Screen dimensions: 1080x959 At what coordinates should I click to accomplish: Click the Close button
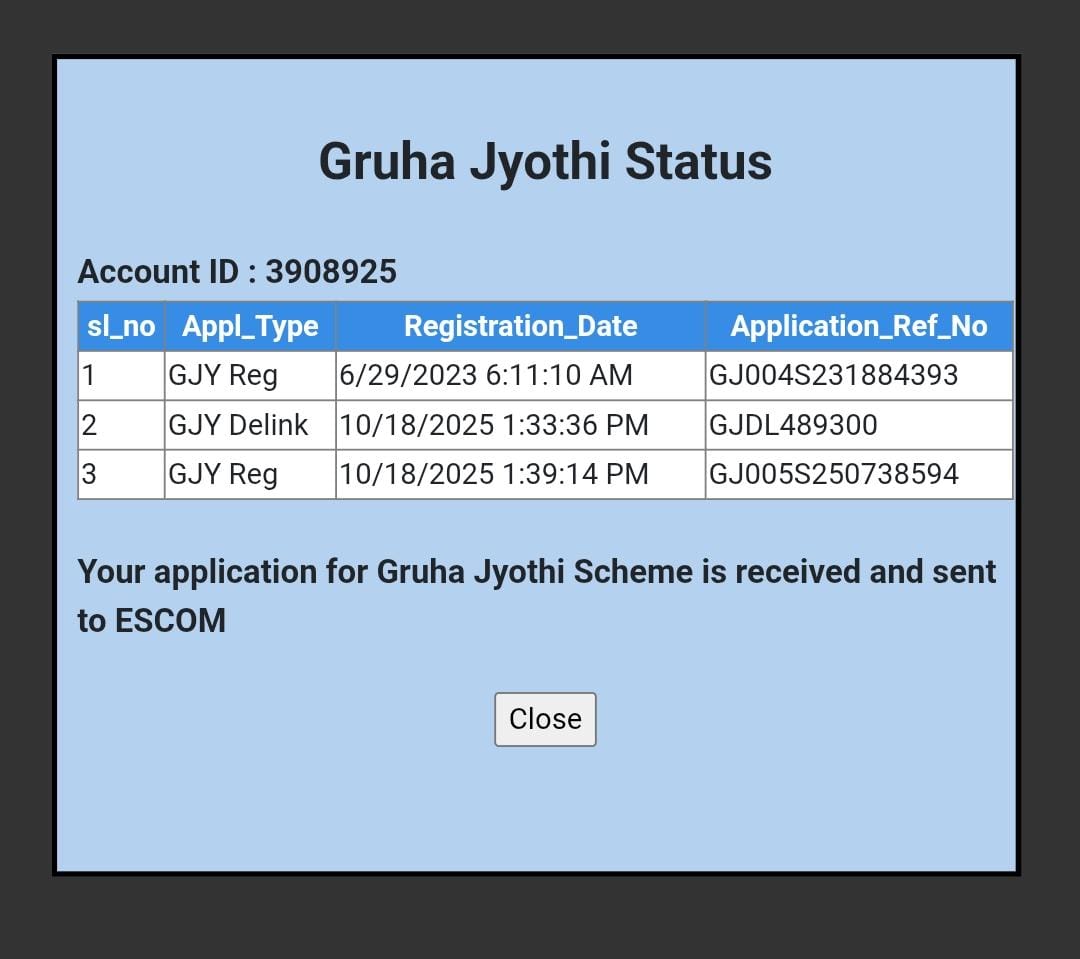point(545,719)
